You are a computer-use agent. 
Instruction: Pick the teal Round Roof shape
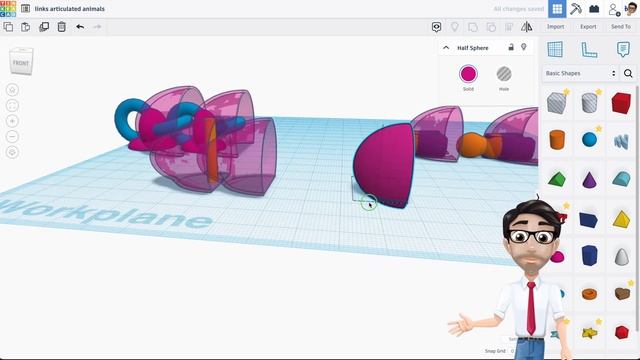[621, 179]
